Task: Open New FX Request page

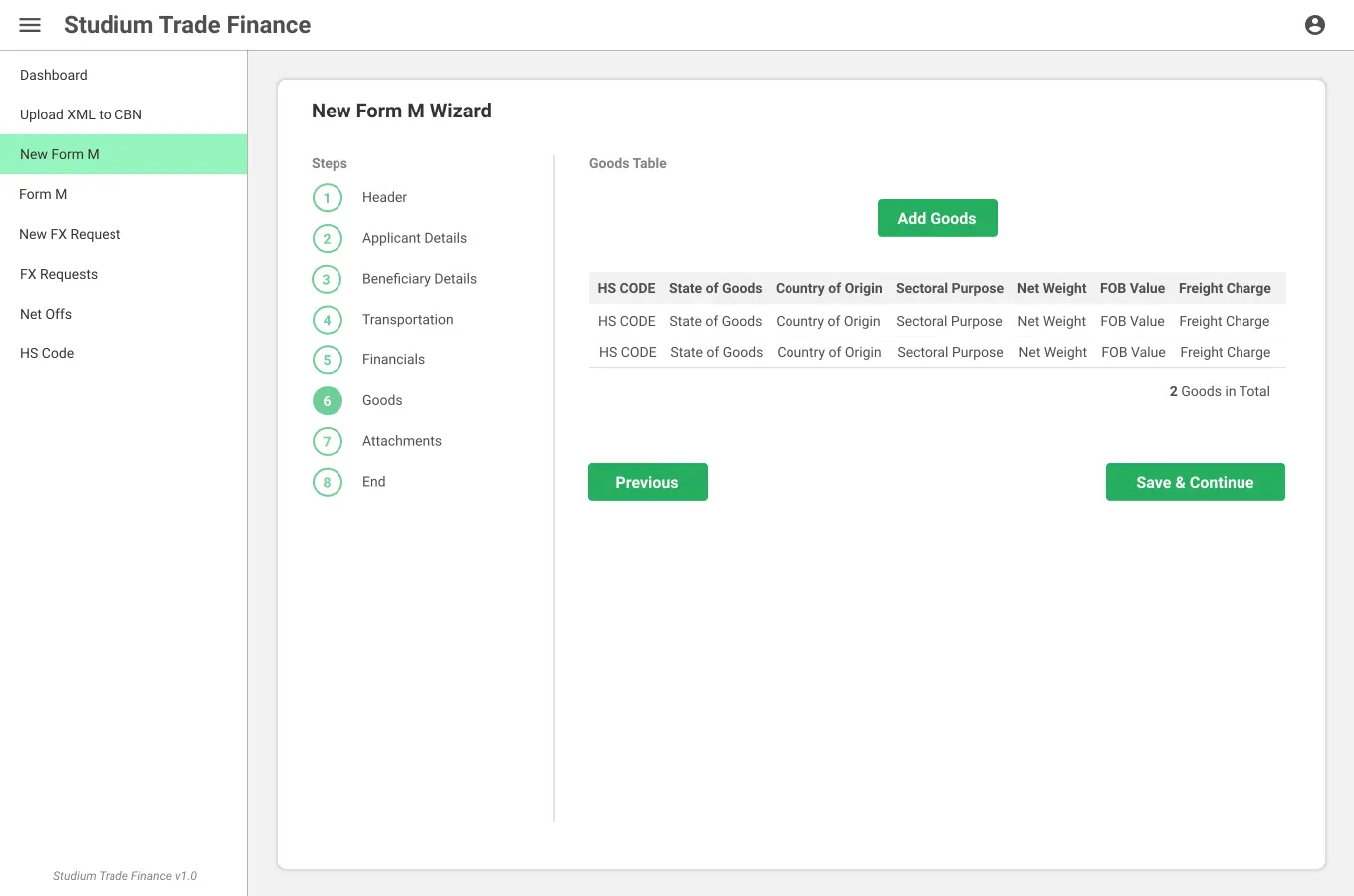Action: [x=123, y=234]
